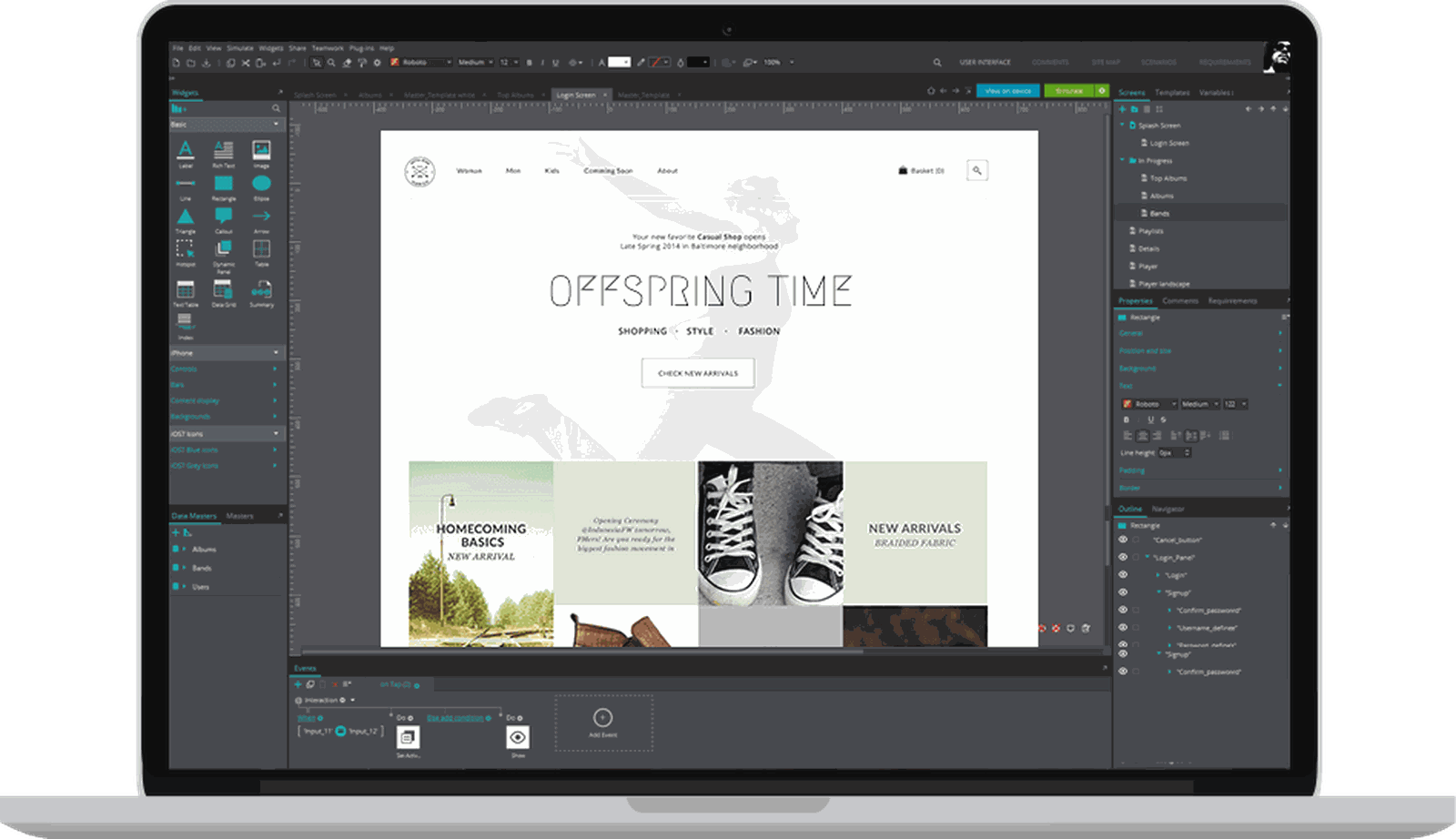
Task: Select the Label widget
Action: pyautogui.click(x=186, y=153)
